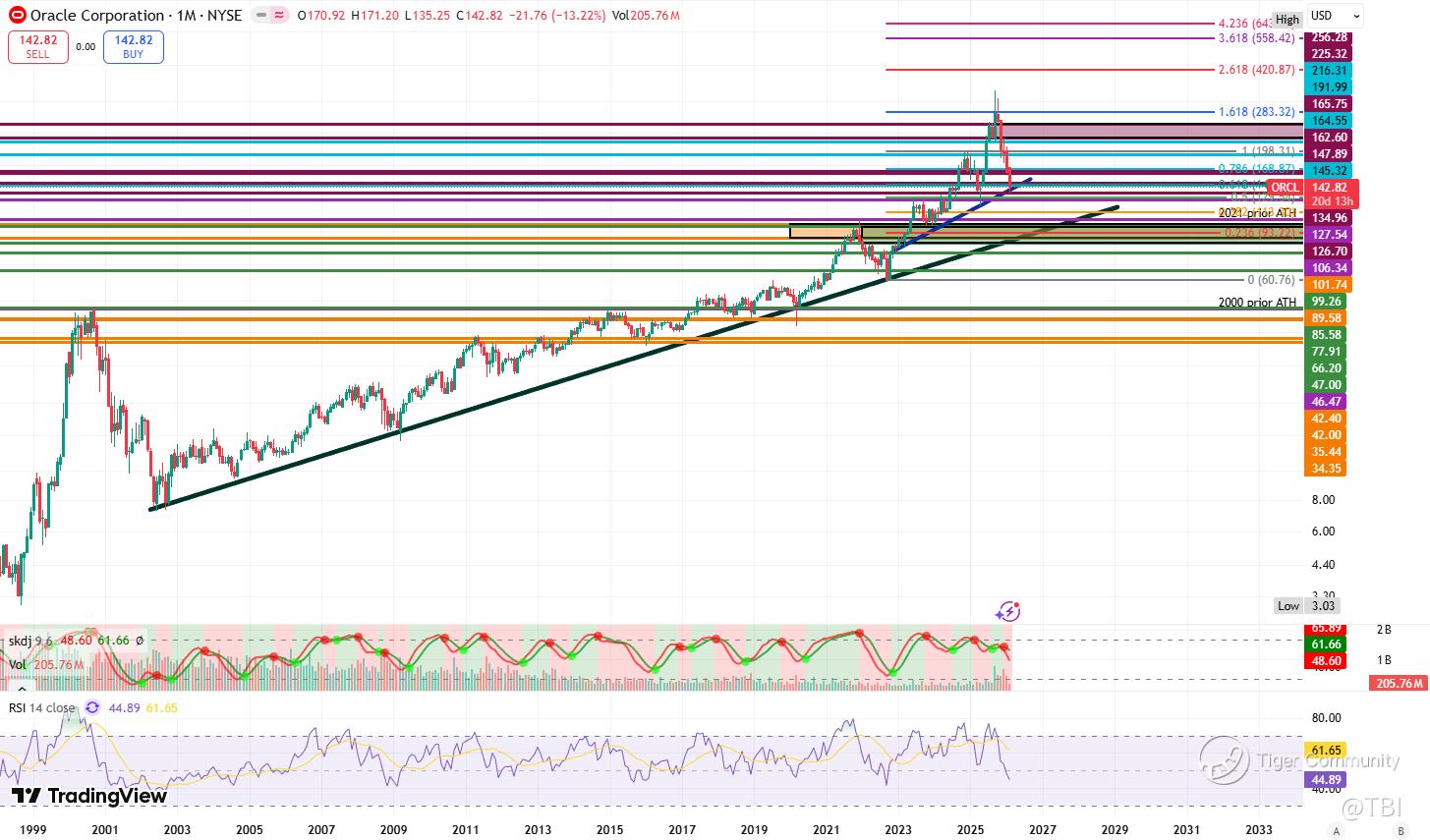
Task: Click the 225.32 price level label
Action: pyautogui.click(x=1327, y=53)
